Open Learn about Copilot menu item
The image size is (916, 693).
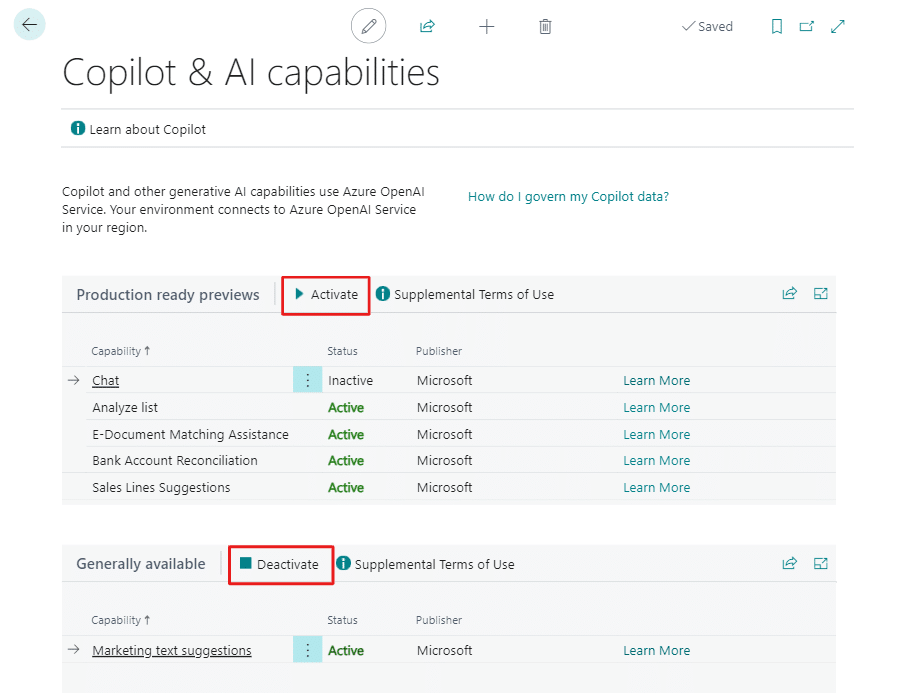[138, 129]
